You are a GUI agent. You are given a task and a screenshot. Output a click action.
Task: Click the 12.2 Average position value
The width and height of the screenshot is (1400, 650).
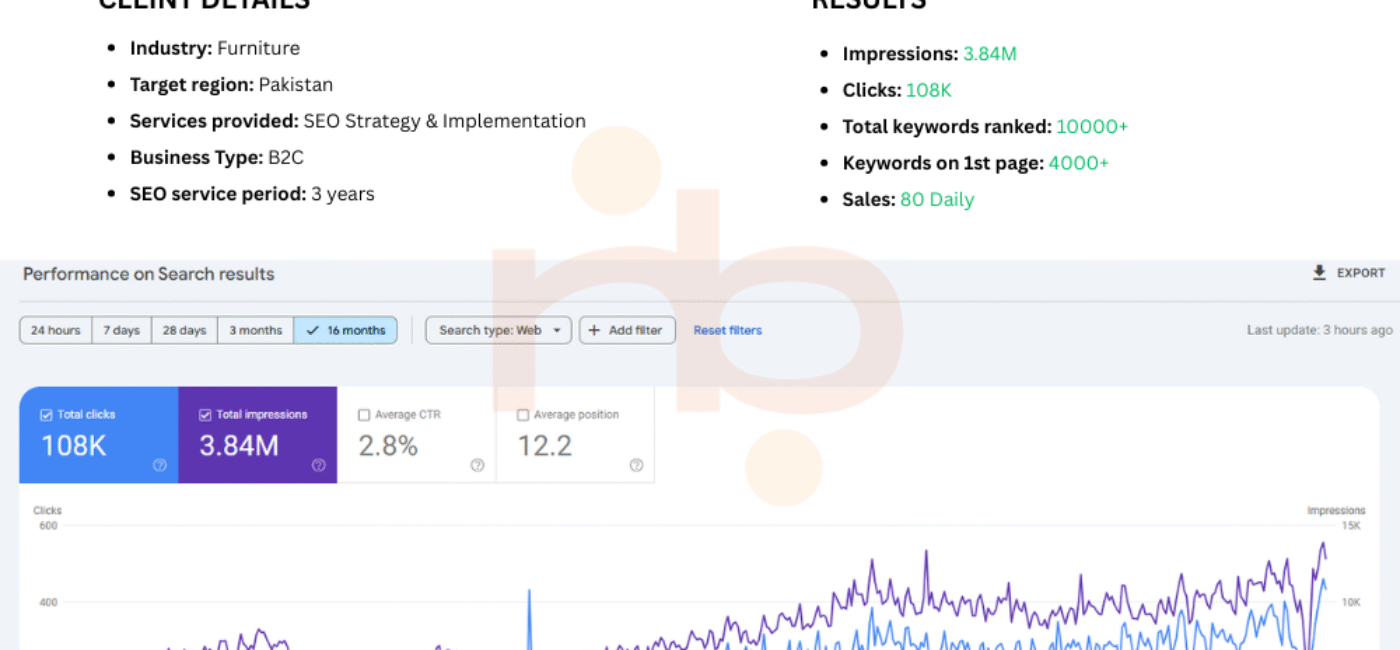click(x=545, y=446)
